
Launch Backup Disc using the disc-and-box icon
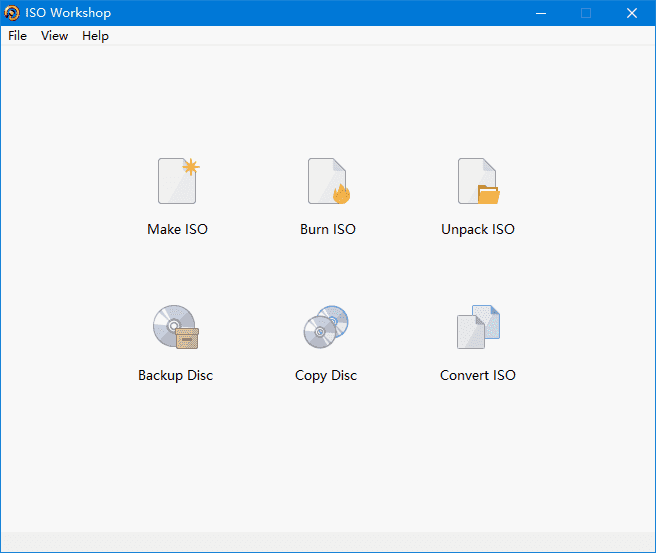tap(176, 327)
